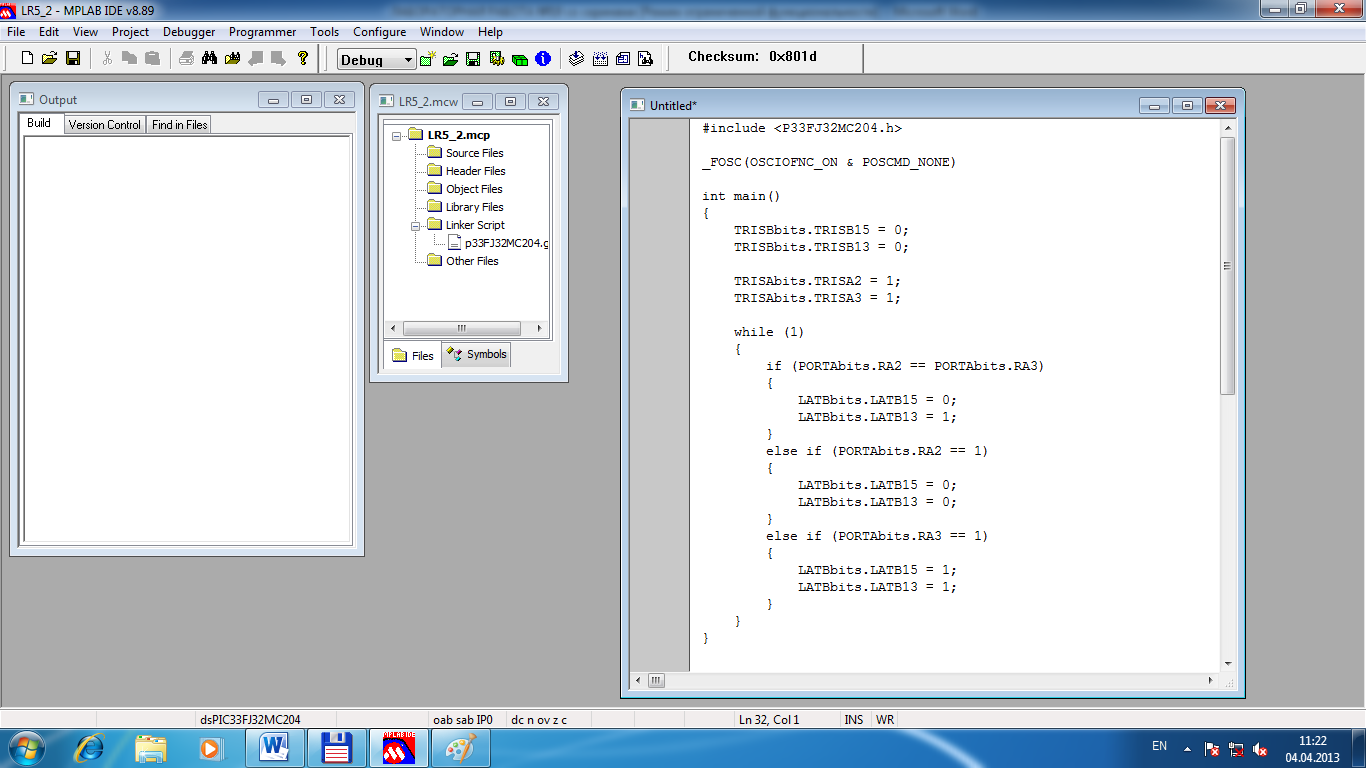Click the Untitled editor vertical scrollbar thumb
This screenshot has width=1366, height=768.
[x=1228, y=265]
